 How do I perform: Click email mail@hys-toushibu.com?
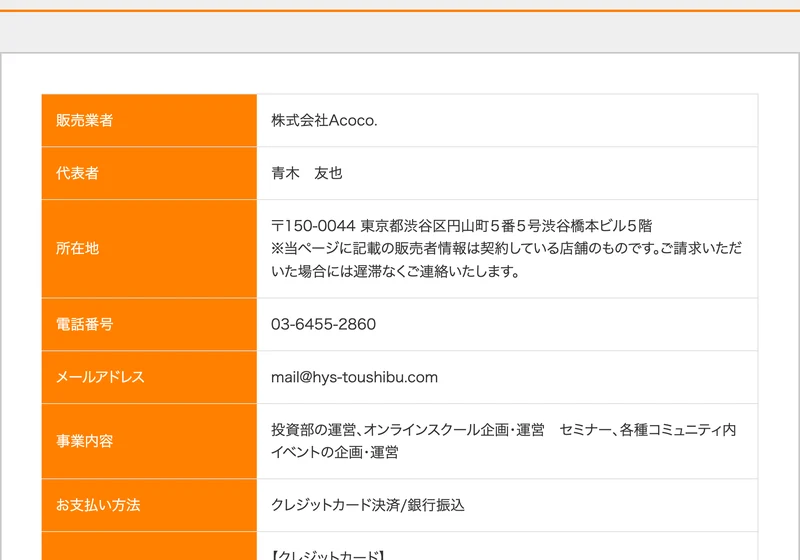[x=354, y=377]
